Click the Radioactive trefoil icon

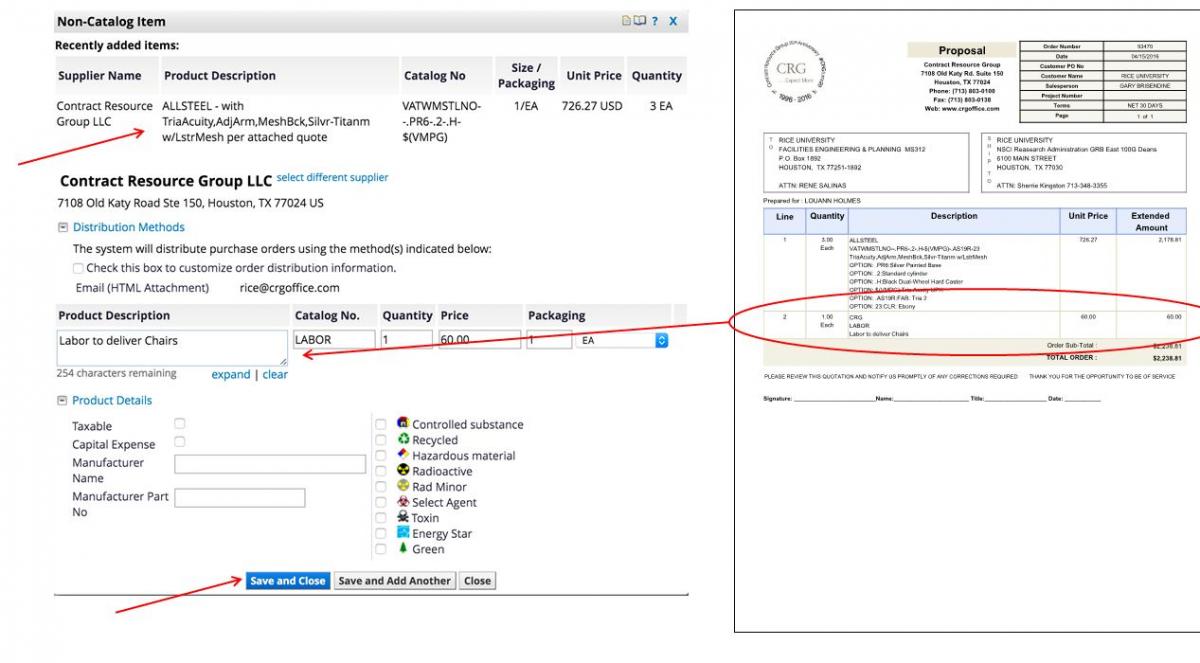pyautogui.click(x=403, y=471)
